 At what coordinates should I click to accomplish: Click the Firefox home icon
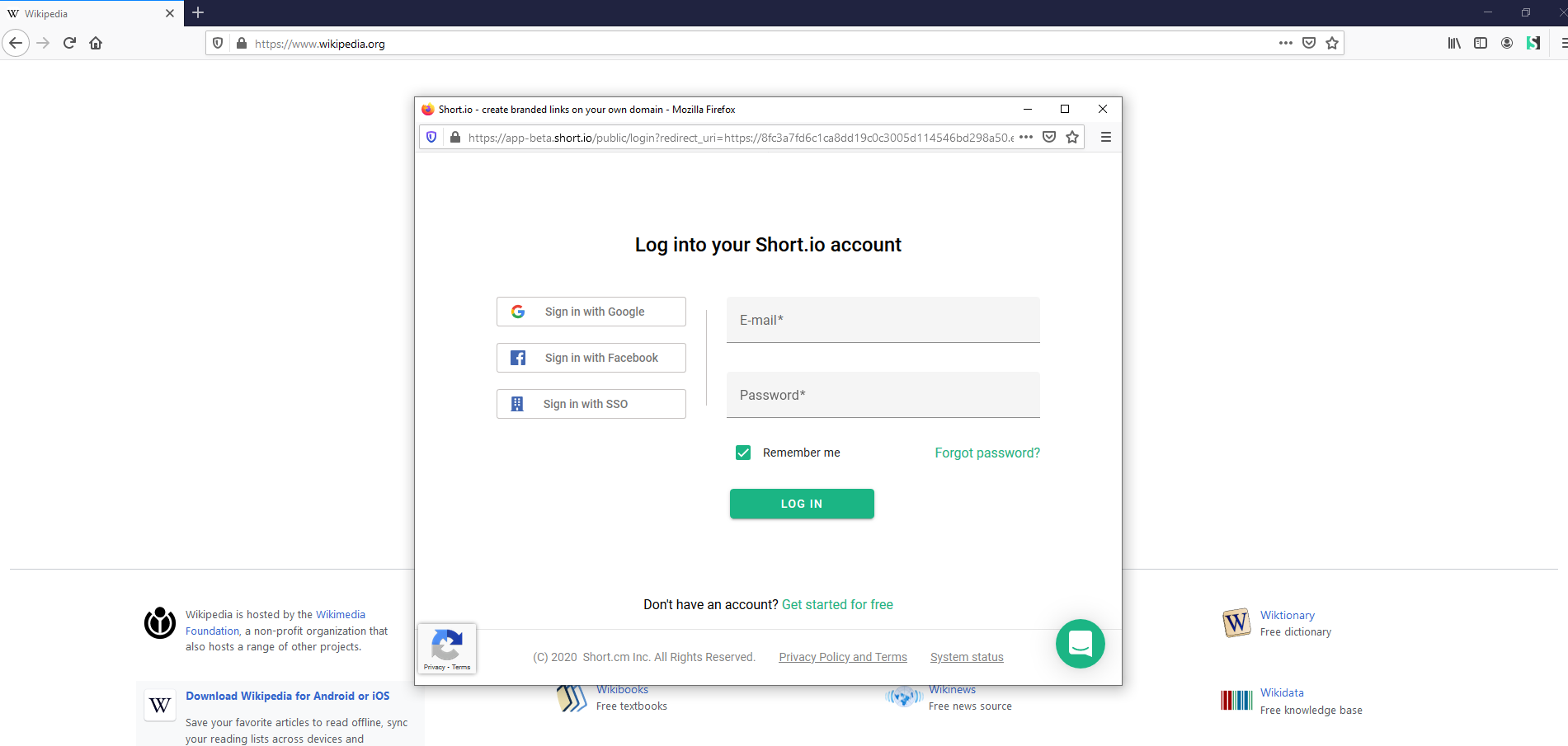96,43
